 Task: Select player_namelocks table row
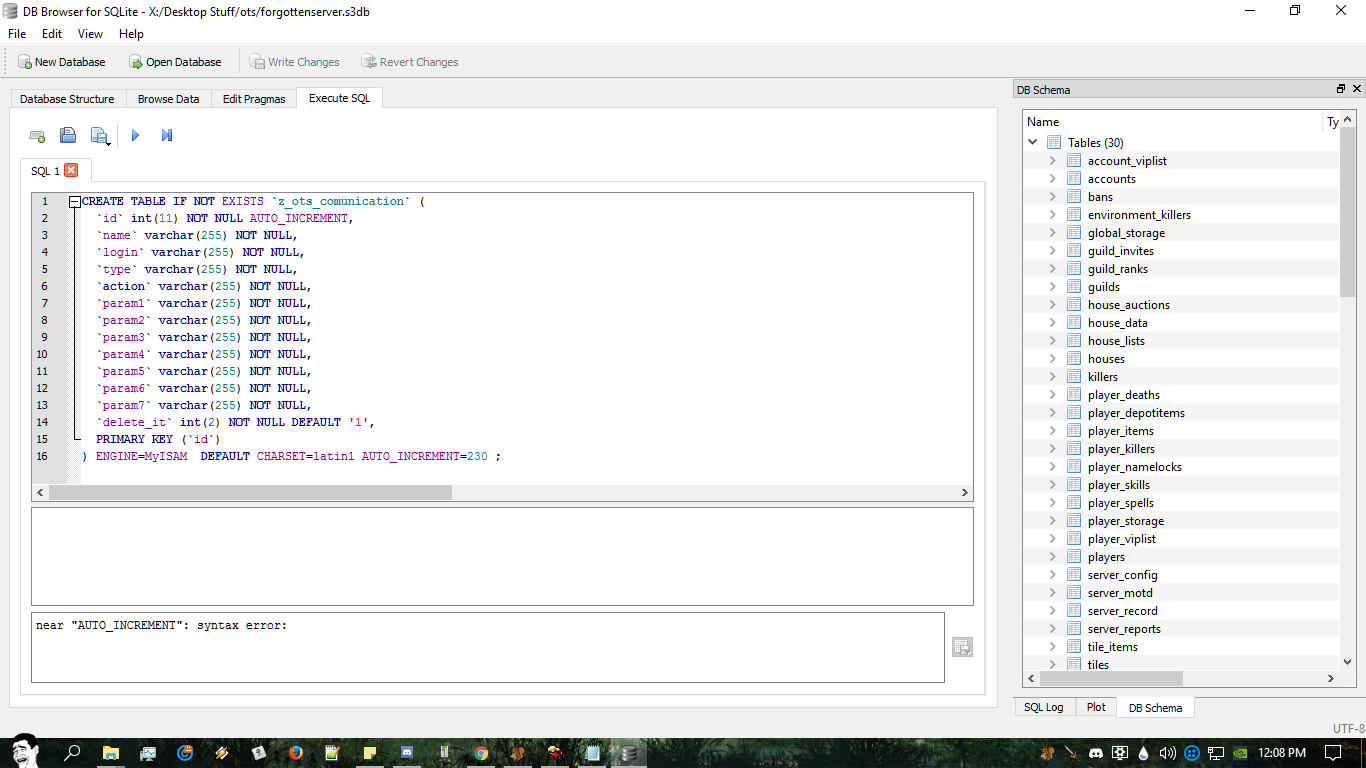1181,467
